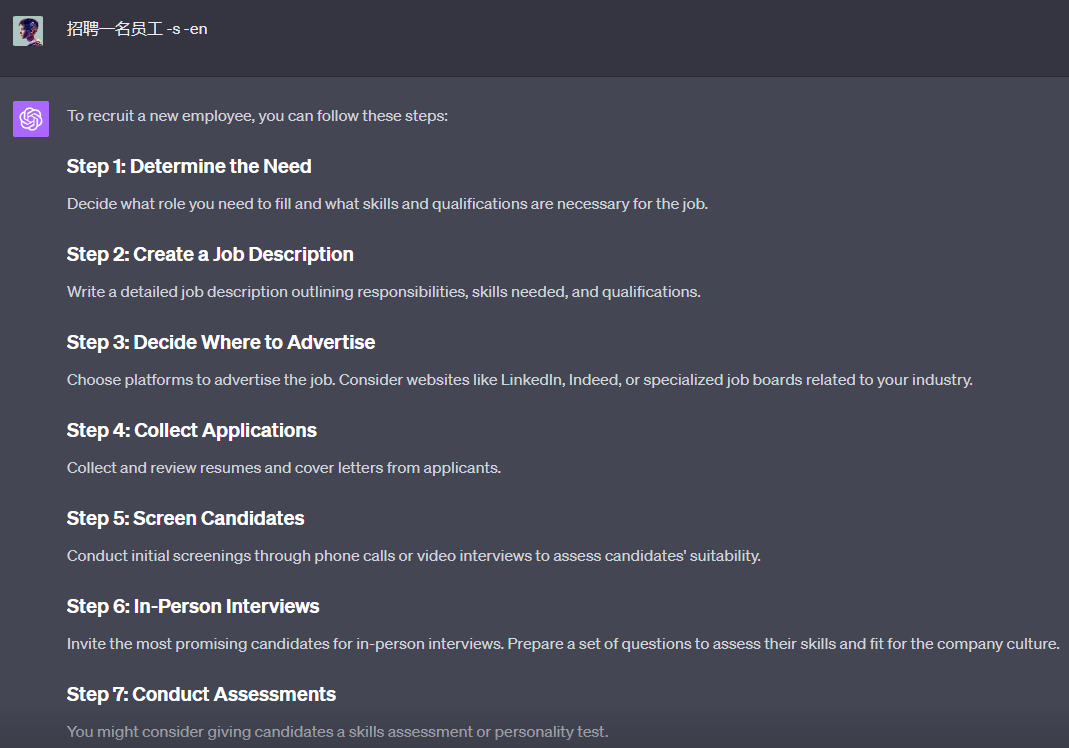Click the paragraph about deciding role and skills
1069x748 pixels.
pos(387,204)
